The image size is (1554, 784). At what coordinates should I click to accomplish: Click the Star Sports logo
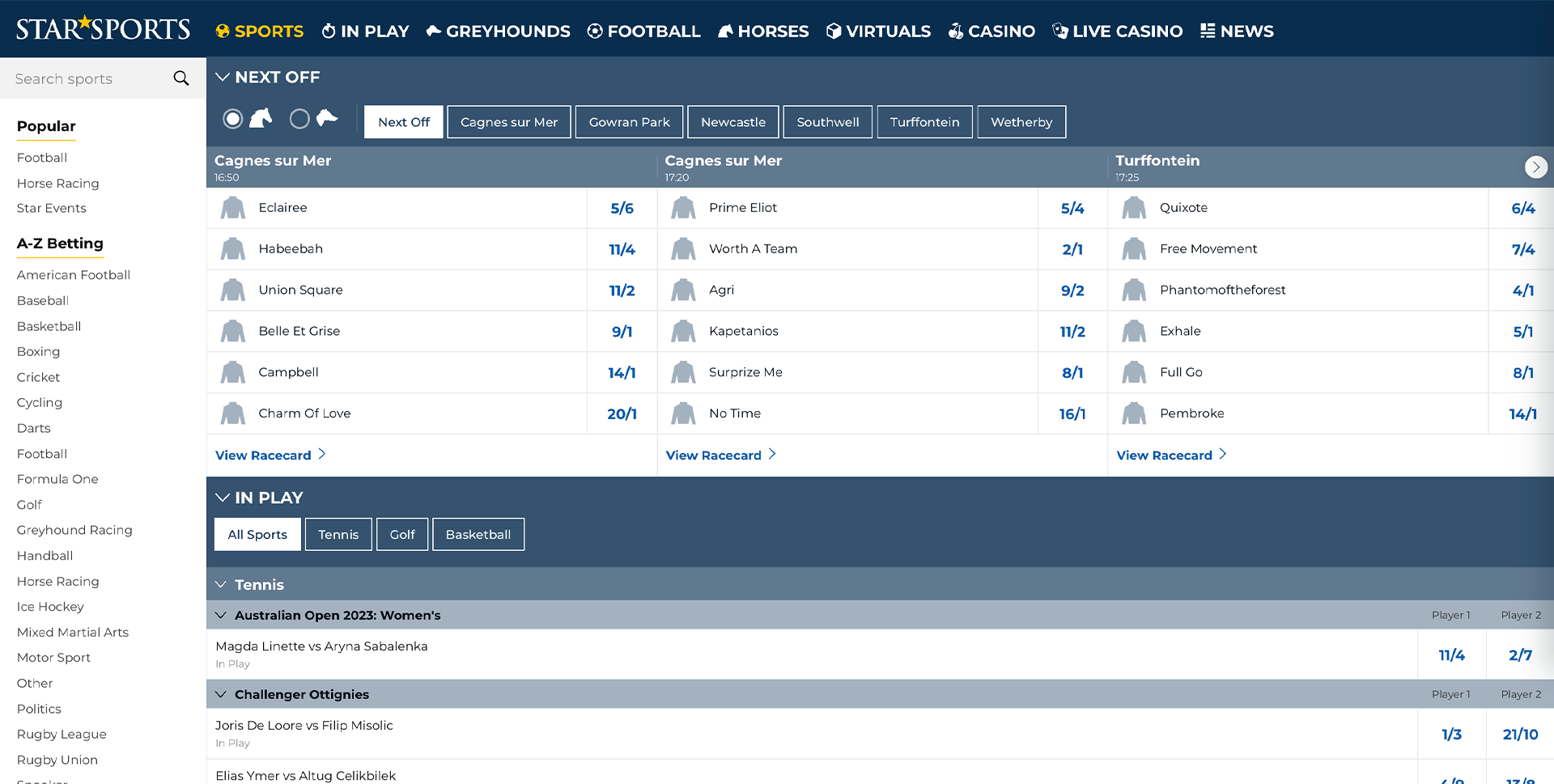click(103, 28)
